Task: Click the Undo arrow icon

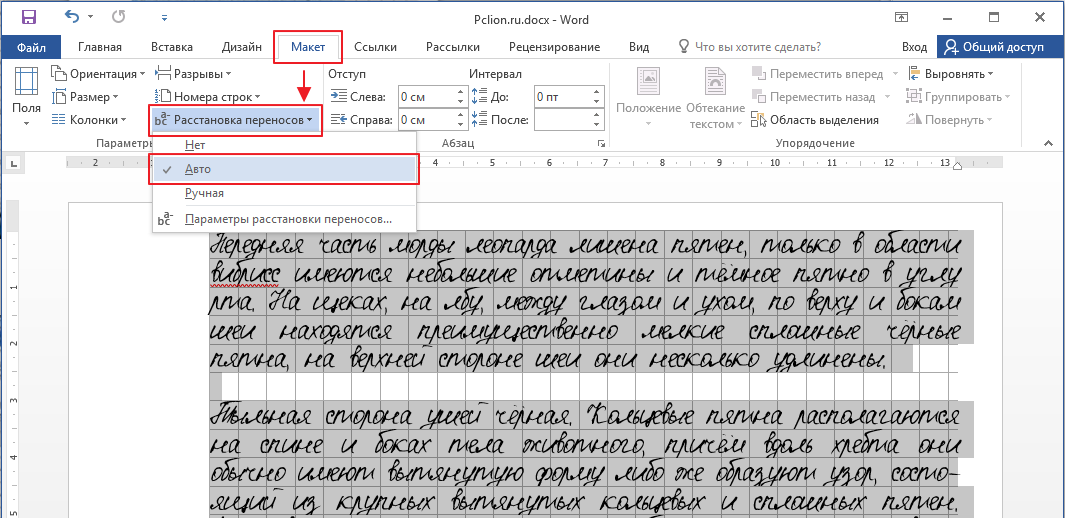Action: coord(73,17)
